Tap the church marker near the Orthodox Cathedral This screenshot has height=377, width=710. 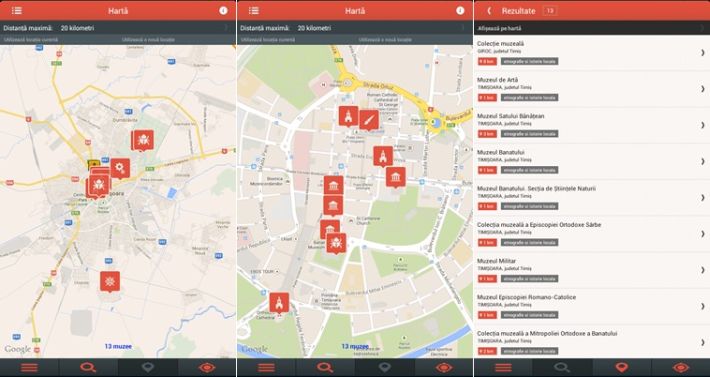pyautogui.click(x=279, y=303)
